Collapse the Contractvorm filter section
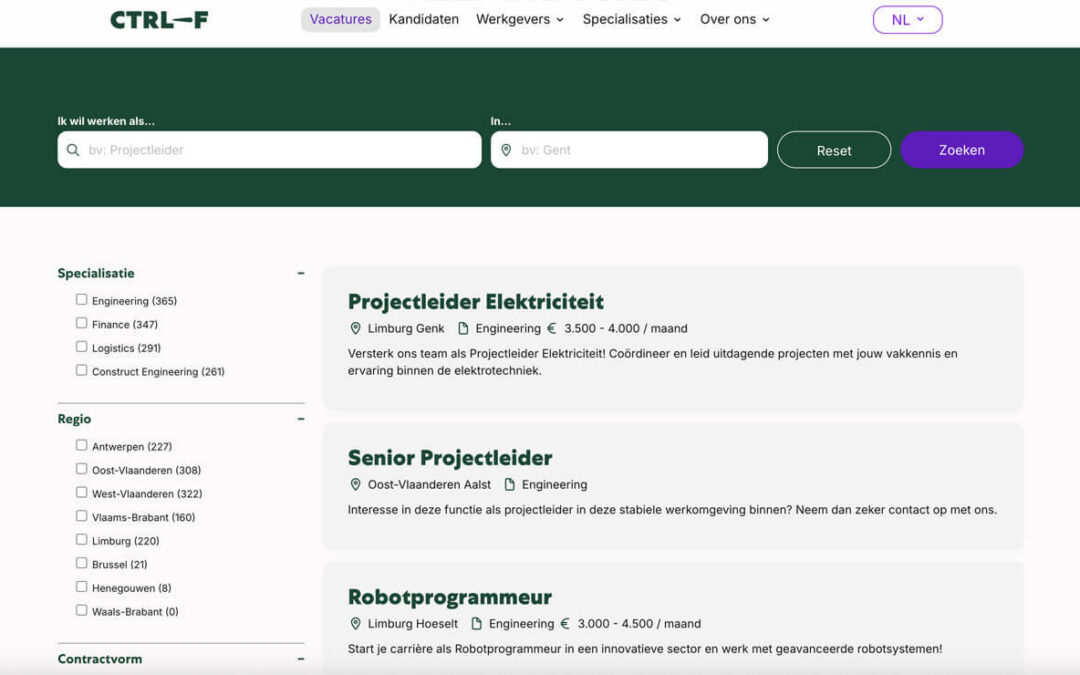Image resolution: width=1080 pixels, height=675 pixels. (x=300, y=659)
